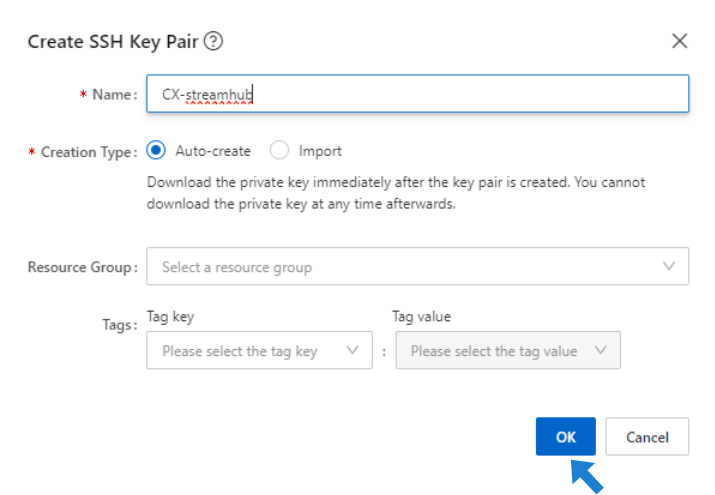Click the chevron arrow in Tag value box
Image resolution: width=715 pixels, height=495 pixels.
point(601,351)
